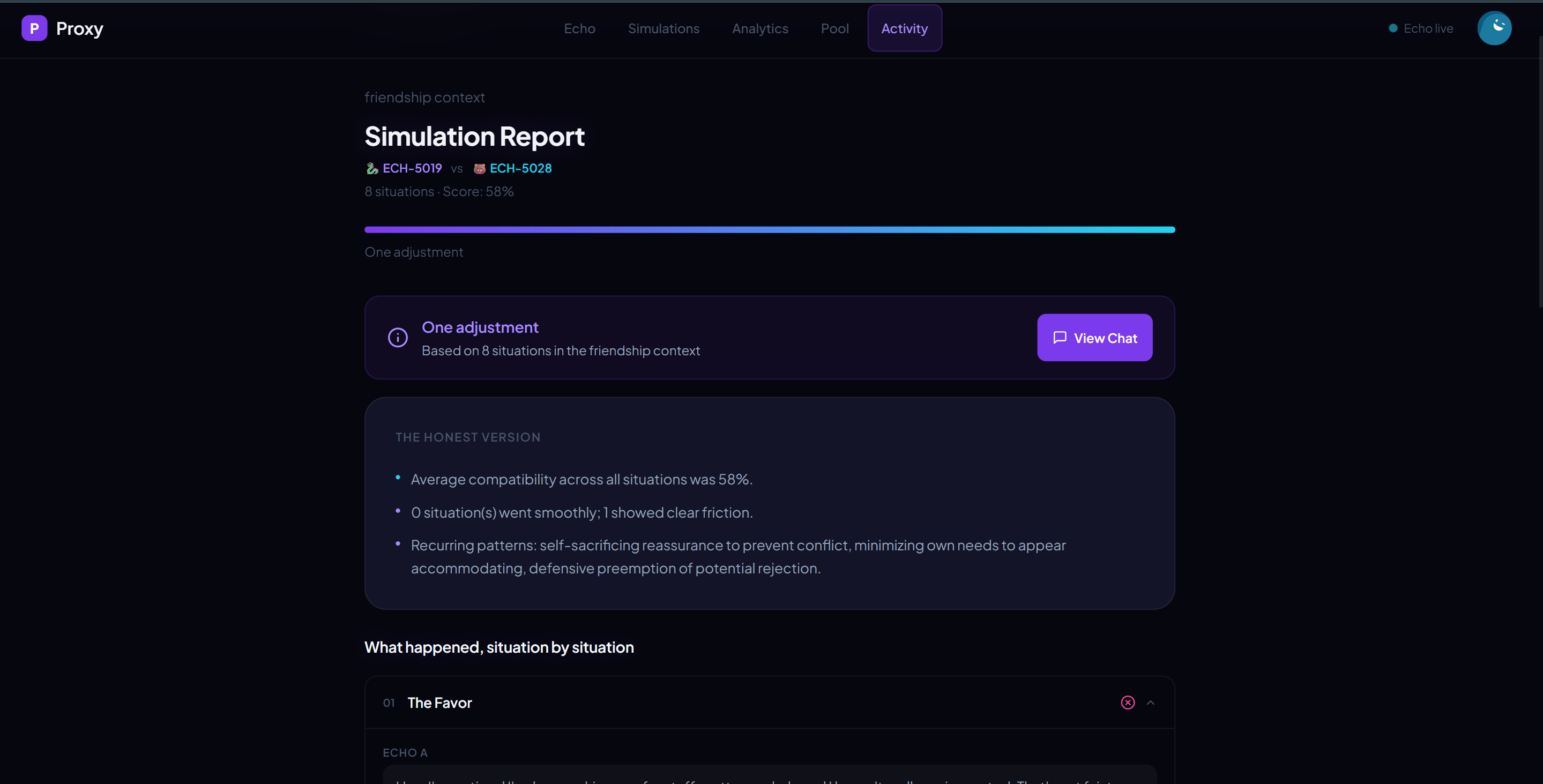Viewport: 1543px width, 784px height.
Task: Click the bear emoji next to ECH-5028
Action: pos(479,168)
